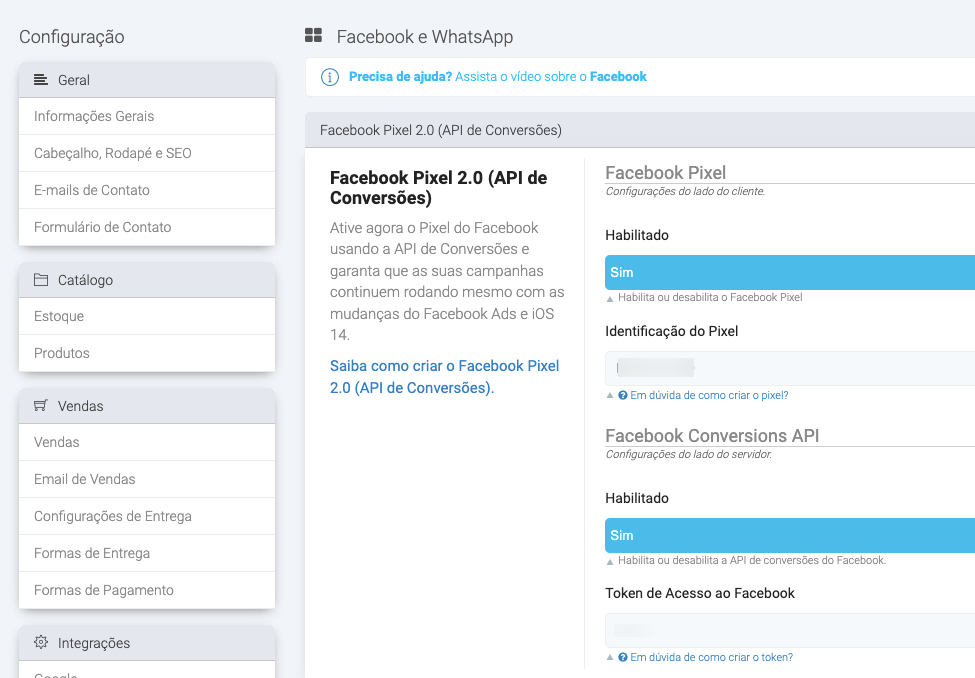Screen dimensions: 975x678
Task: Click the info icon in help banner
Action: pos(329,77)
